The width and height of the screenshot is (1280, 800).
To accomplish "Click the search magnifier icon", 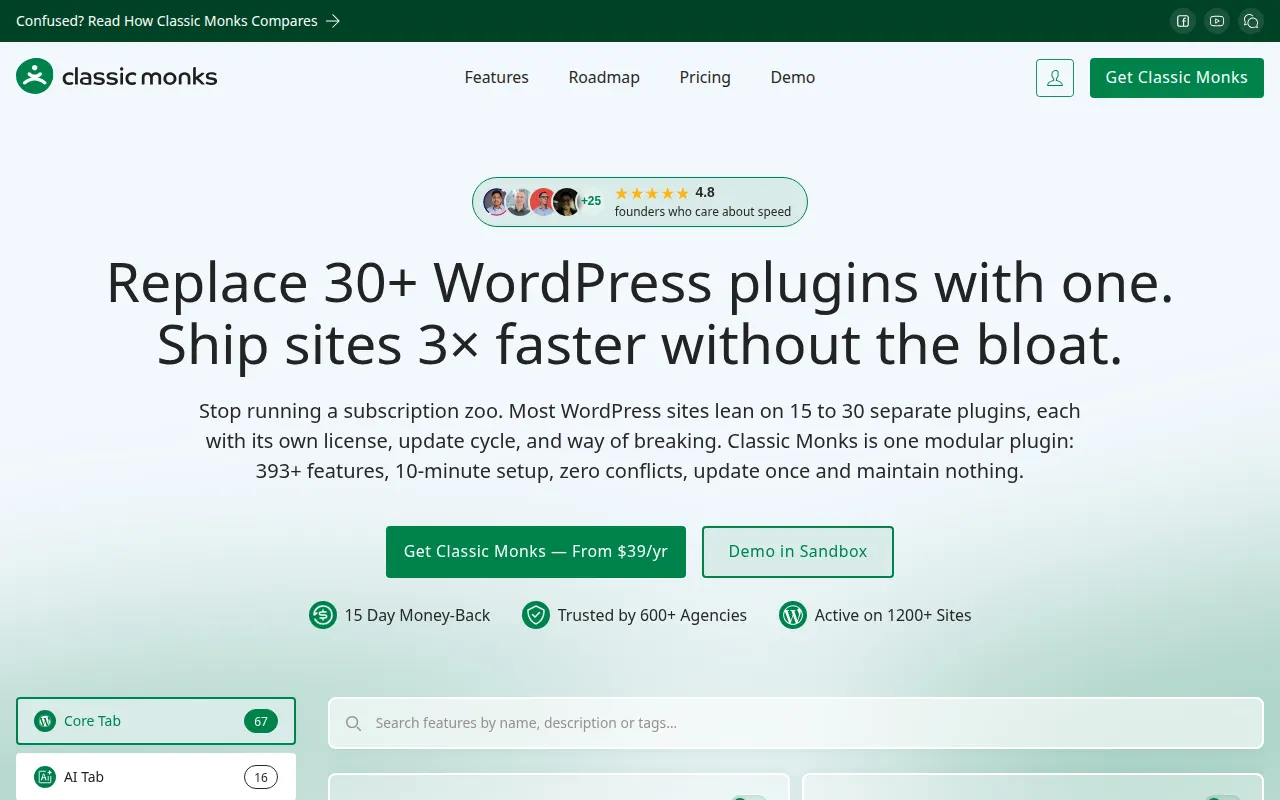I will (x=353, y=723).
